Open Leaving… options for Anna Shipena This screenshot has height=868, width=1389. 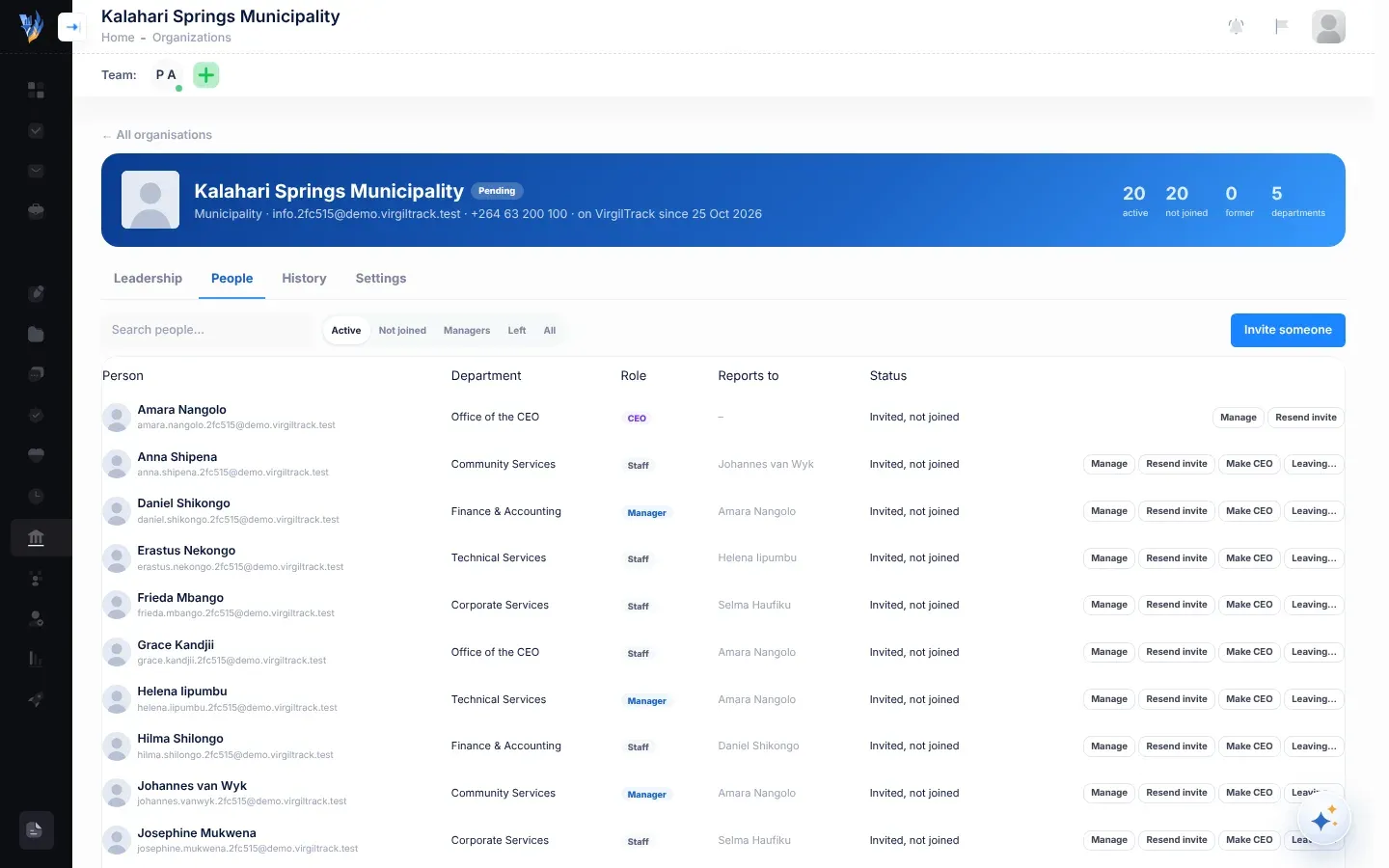1314,464
